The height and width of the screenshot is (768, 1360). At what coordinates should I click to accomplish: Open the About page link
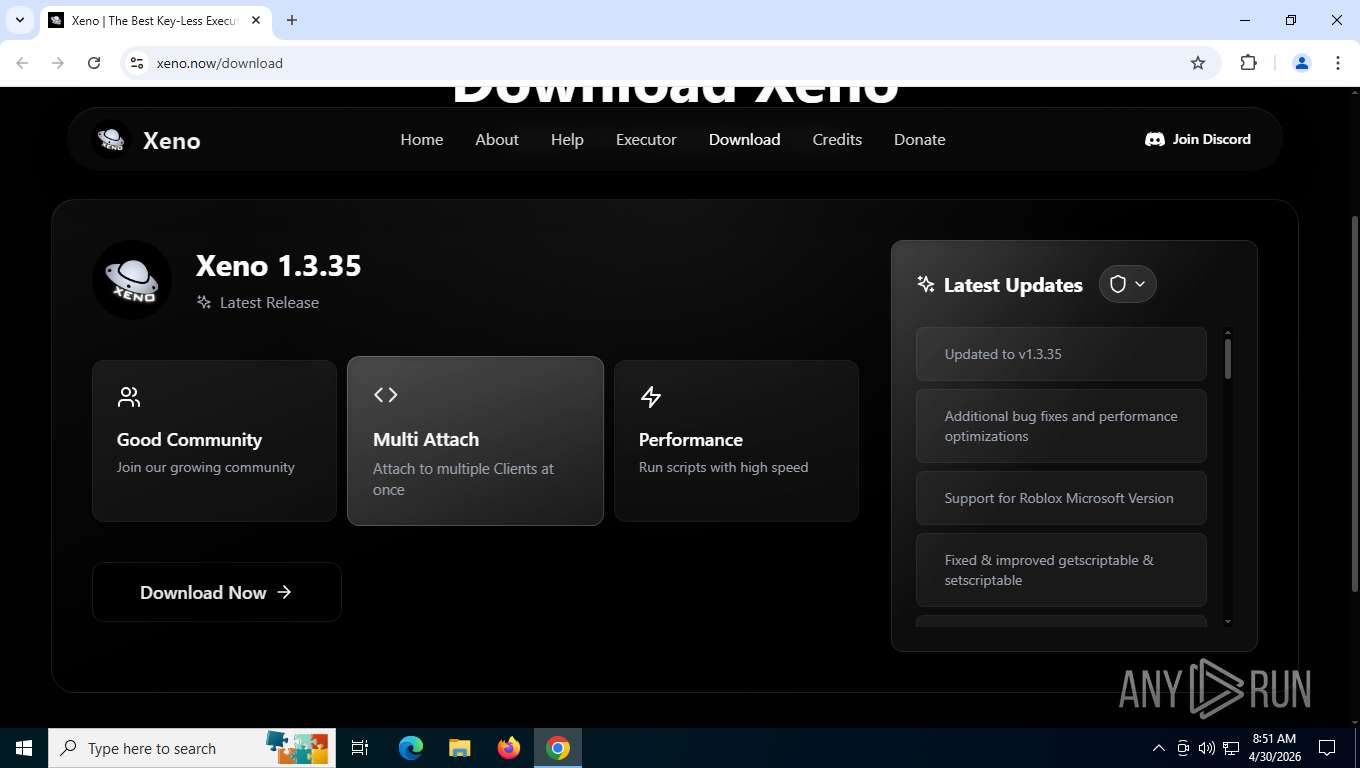pyautogui.click(x=497, y=140)
